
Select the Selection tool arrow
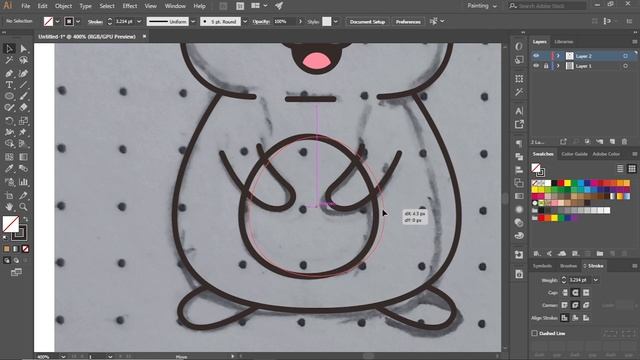pyautogui.click(x=9, y=49)
